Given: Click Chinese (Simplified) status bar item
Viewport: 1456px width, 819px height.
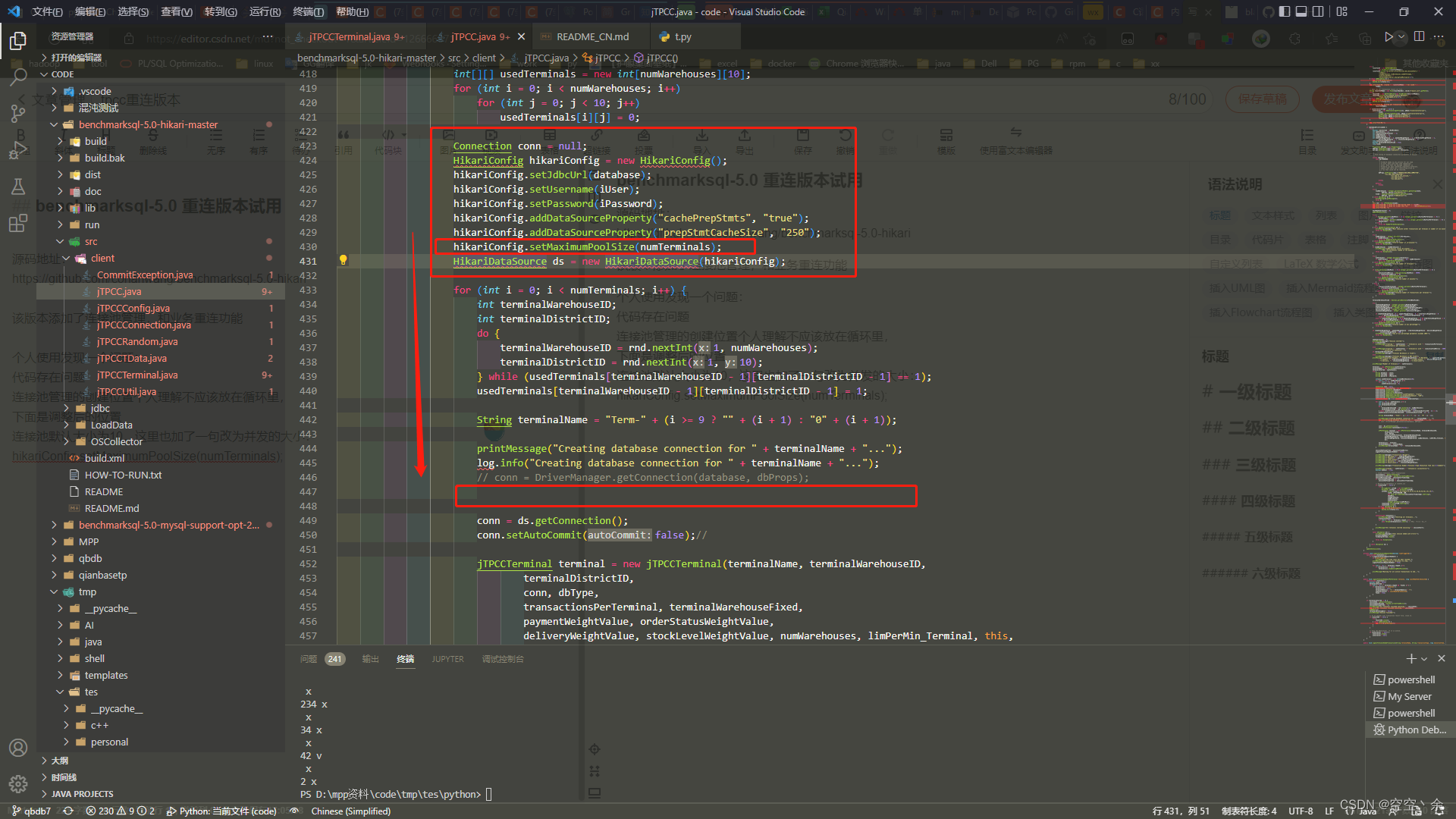Looking at the screenshot, I should coord(350,811).
